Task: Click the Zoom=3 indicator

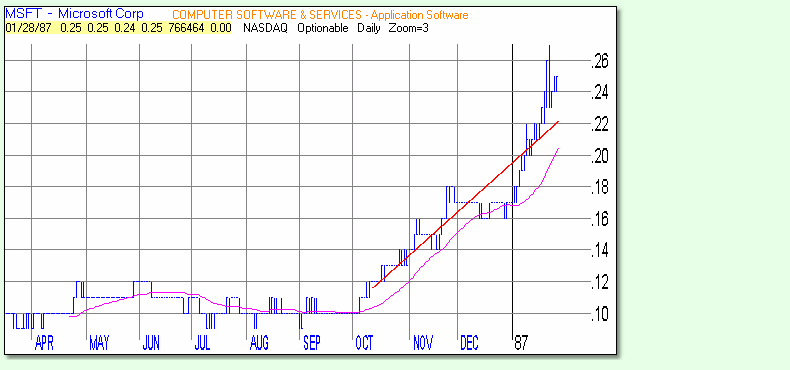Action: click(409, 28)
